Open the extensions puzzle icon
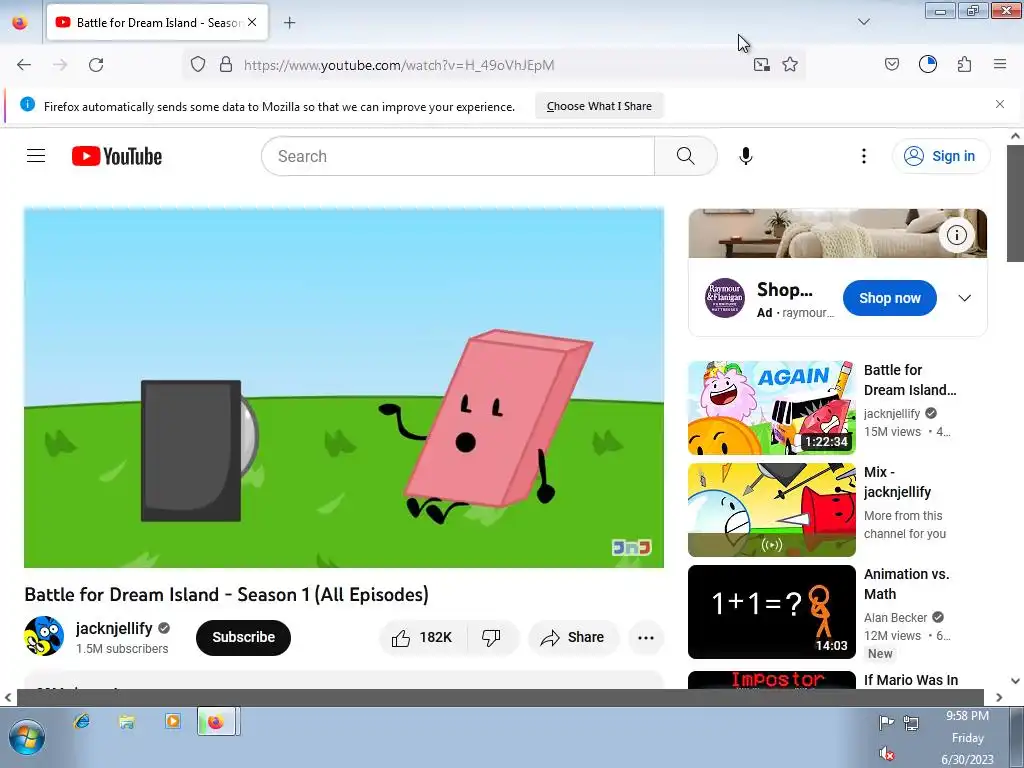This screenshot has width=1024, height=768. click(x=965, y=64)
